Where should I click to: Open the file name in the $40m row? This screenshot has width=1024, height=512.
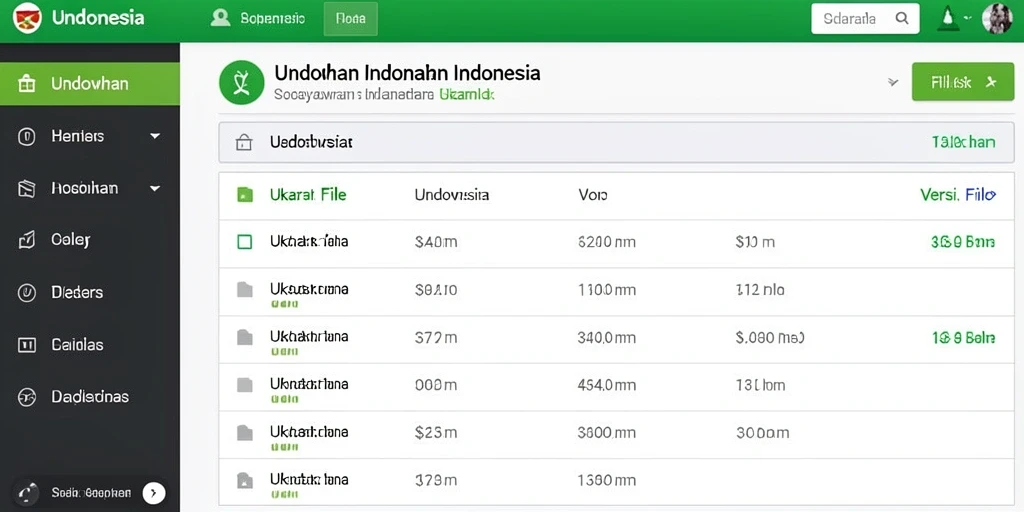coord(309,242)
